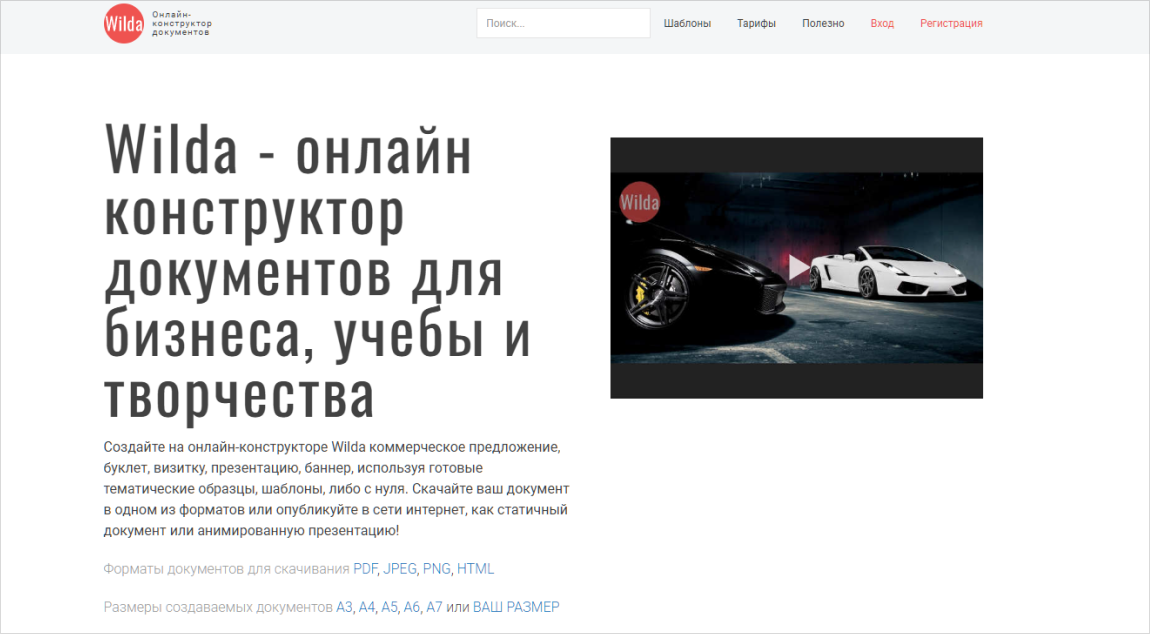Select the A4 size link
Screen dimensions: 1150x634
click(x=367, y=607)
